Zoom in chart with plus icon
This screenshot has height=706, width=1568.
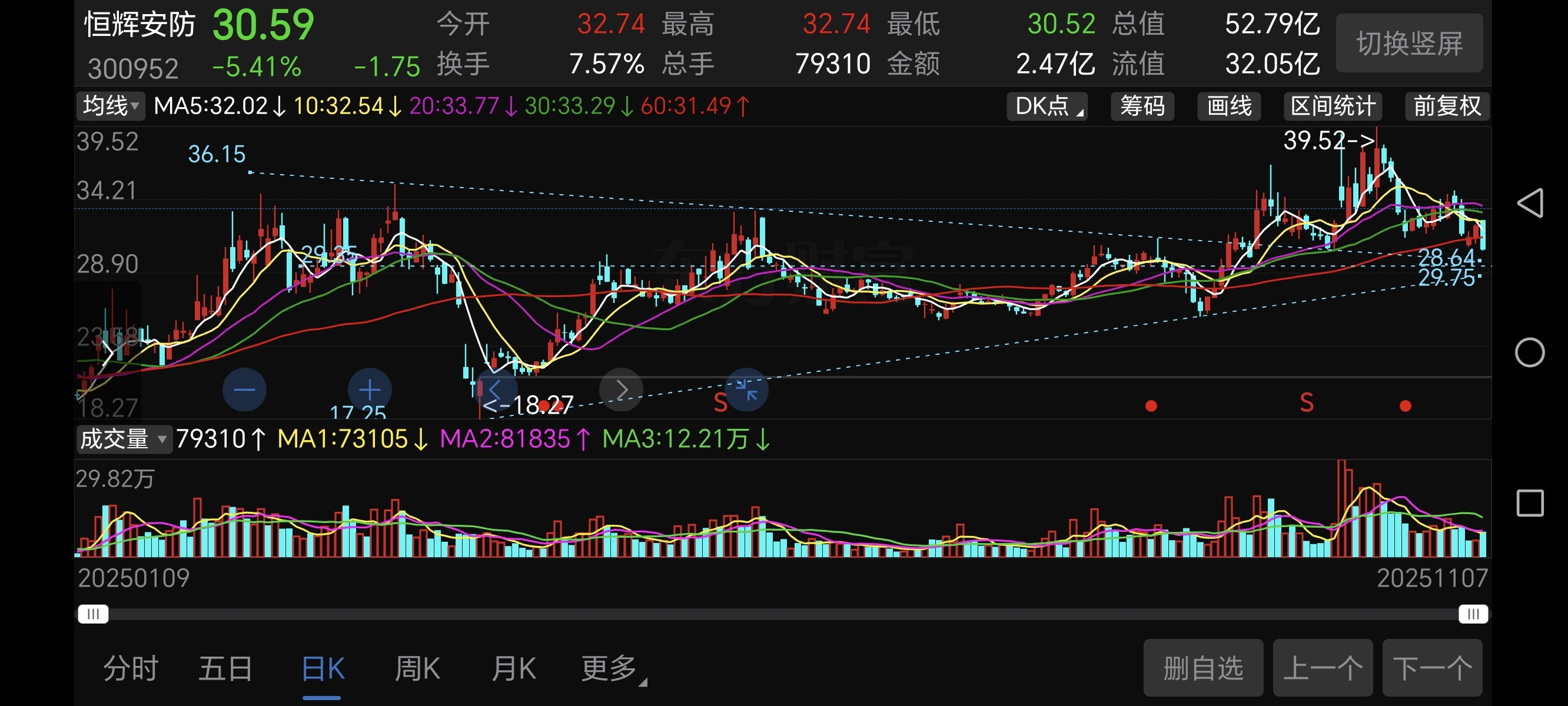[x=370, y=389]
